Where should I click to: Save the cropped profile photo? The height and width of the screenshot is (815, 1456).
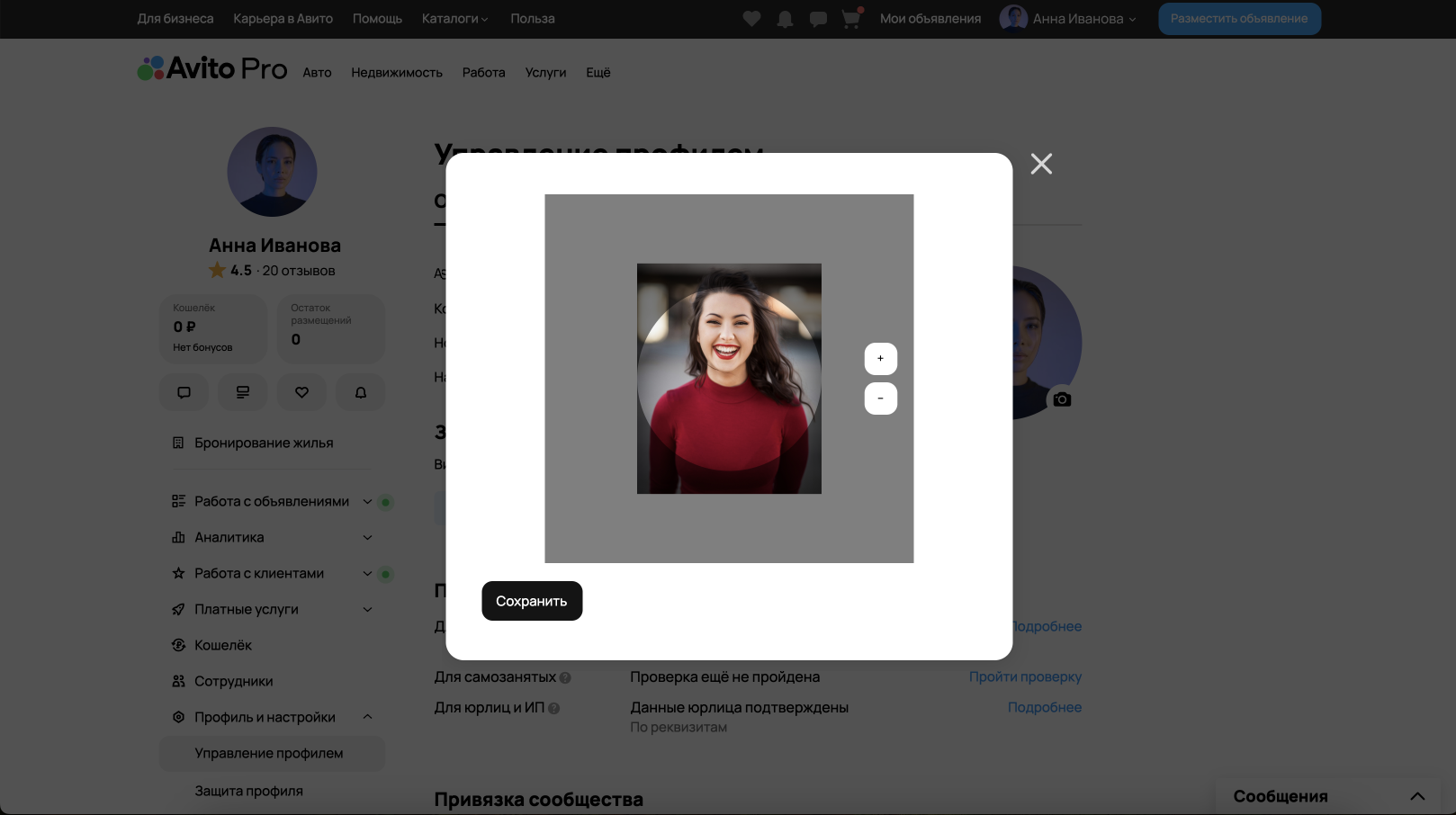[x=532, y=601]
